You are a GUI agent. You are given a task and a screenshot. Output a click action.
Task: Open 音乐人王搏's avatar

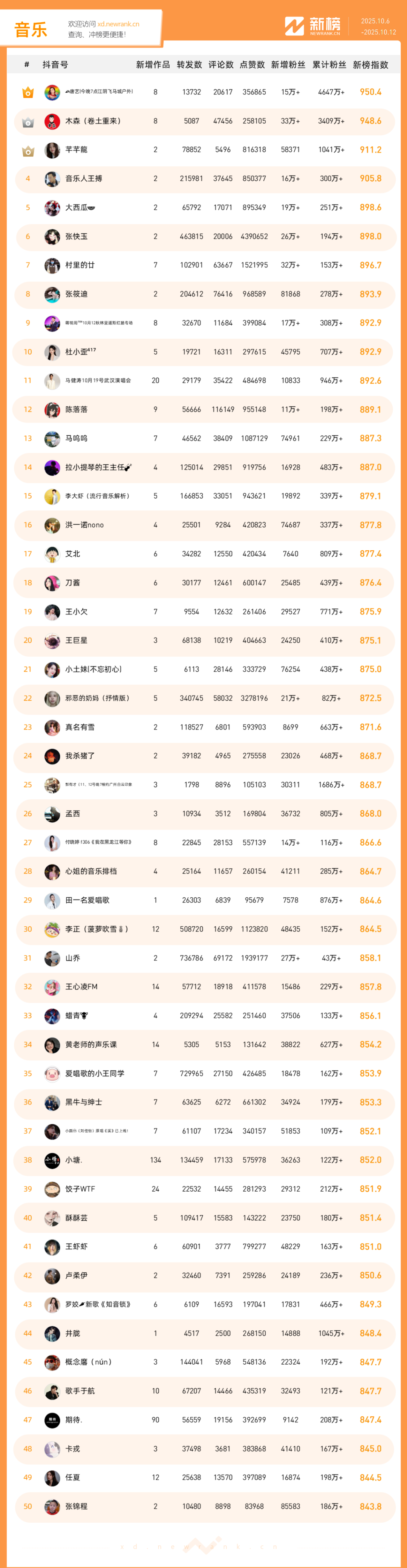point(52,179)
